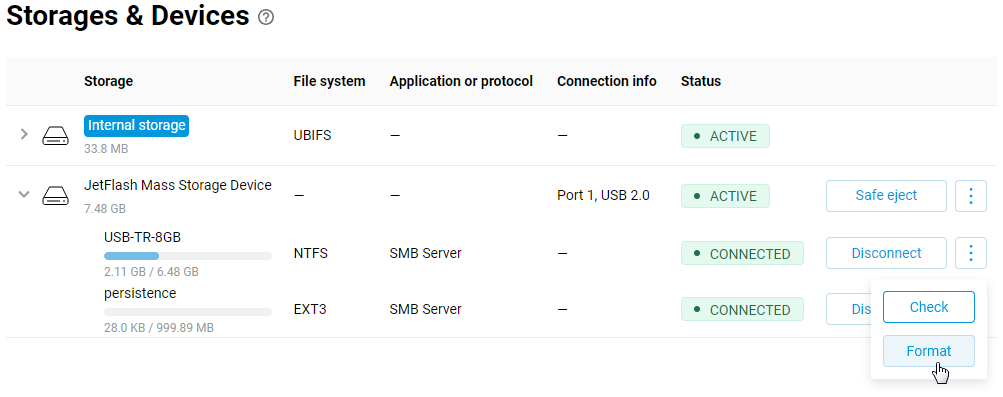Screen dimensions: 1003x397
Task: Click the ACTIVE status badge of JetFlash
Action: point(725,196)
